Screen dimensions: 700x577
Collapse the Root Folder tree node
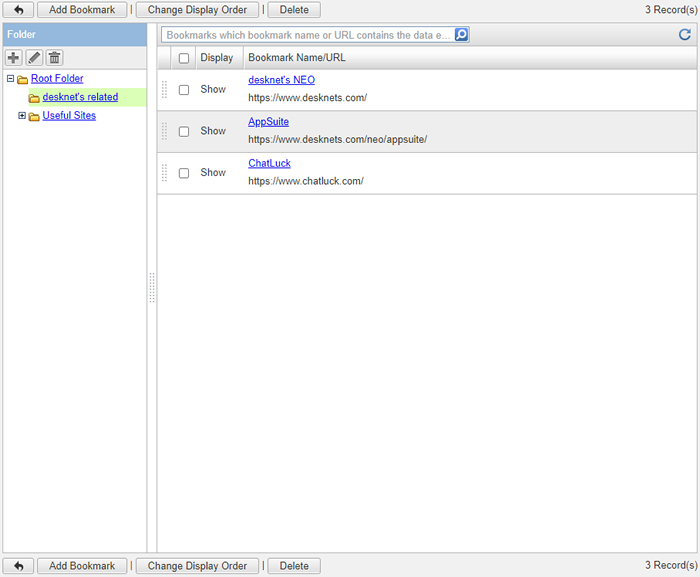[x=10, y=79]
